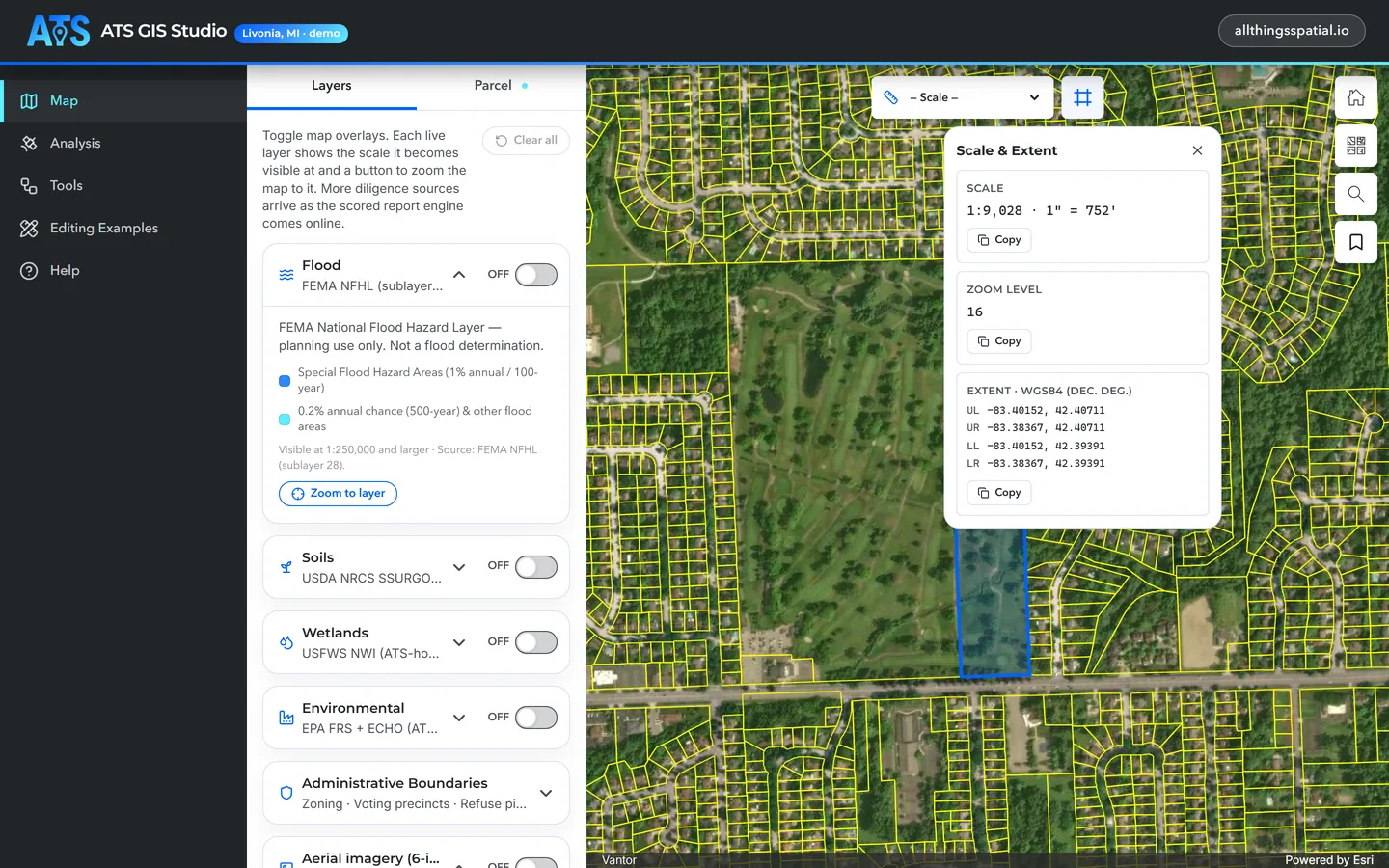Copy the scale value

[x=999, y=240]
